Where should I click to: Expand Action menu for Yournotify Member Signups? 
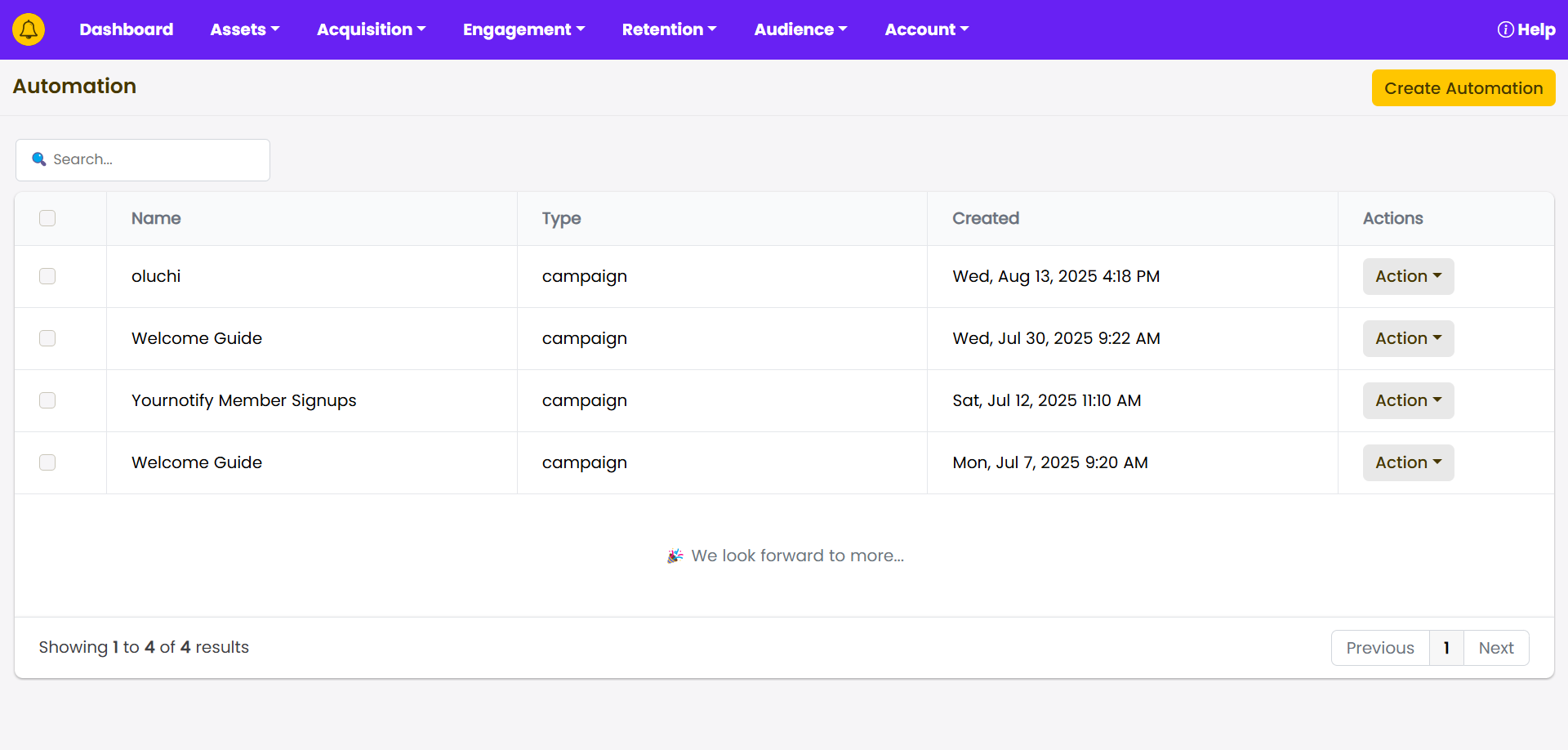coord(1407,400)
